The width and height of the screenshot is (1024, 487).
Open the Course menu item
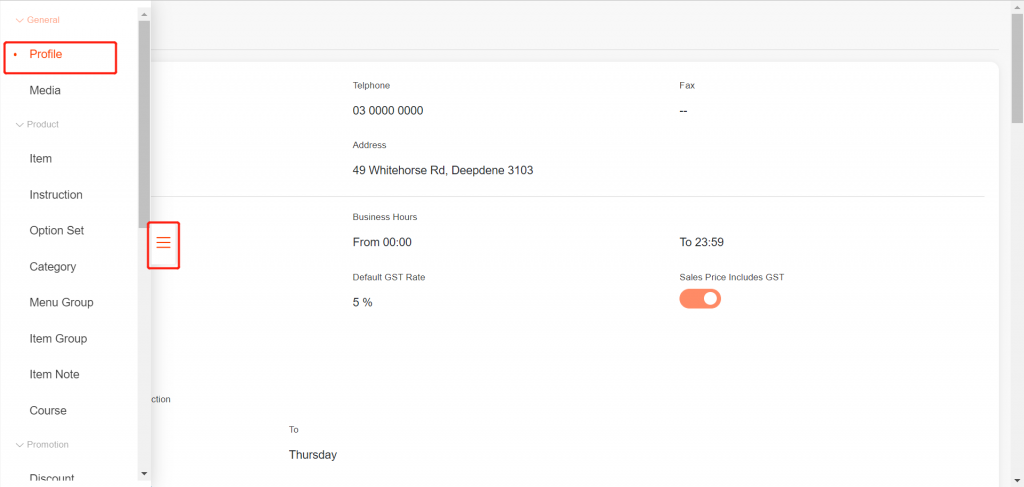pyautogui.click(x=48, y=411)
